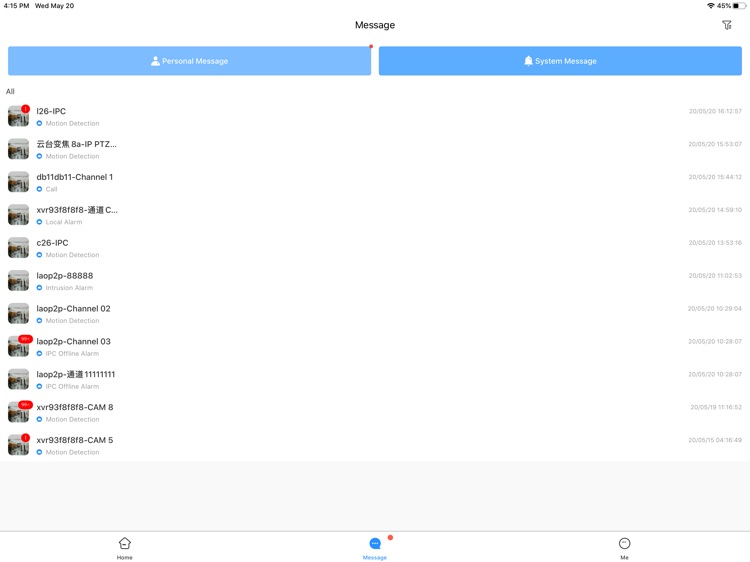Tap the unread badge on xvr93f8f8f8-CAM 5
Image resolution: width=750 pixels, height=562 pixels.
[25, 438]
